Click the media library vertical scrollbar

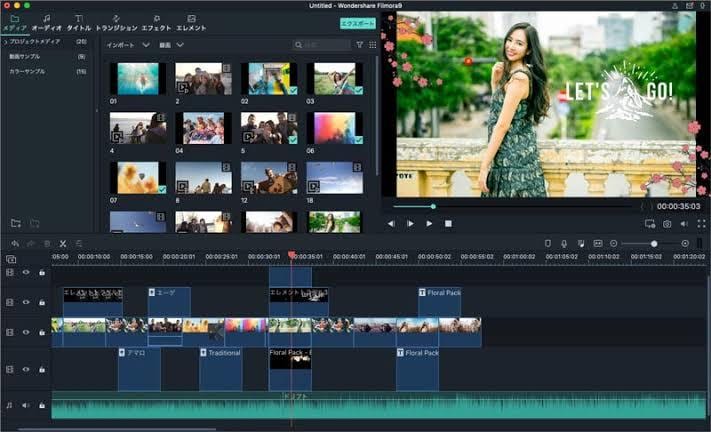(x=377, y=116)
